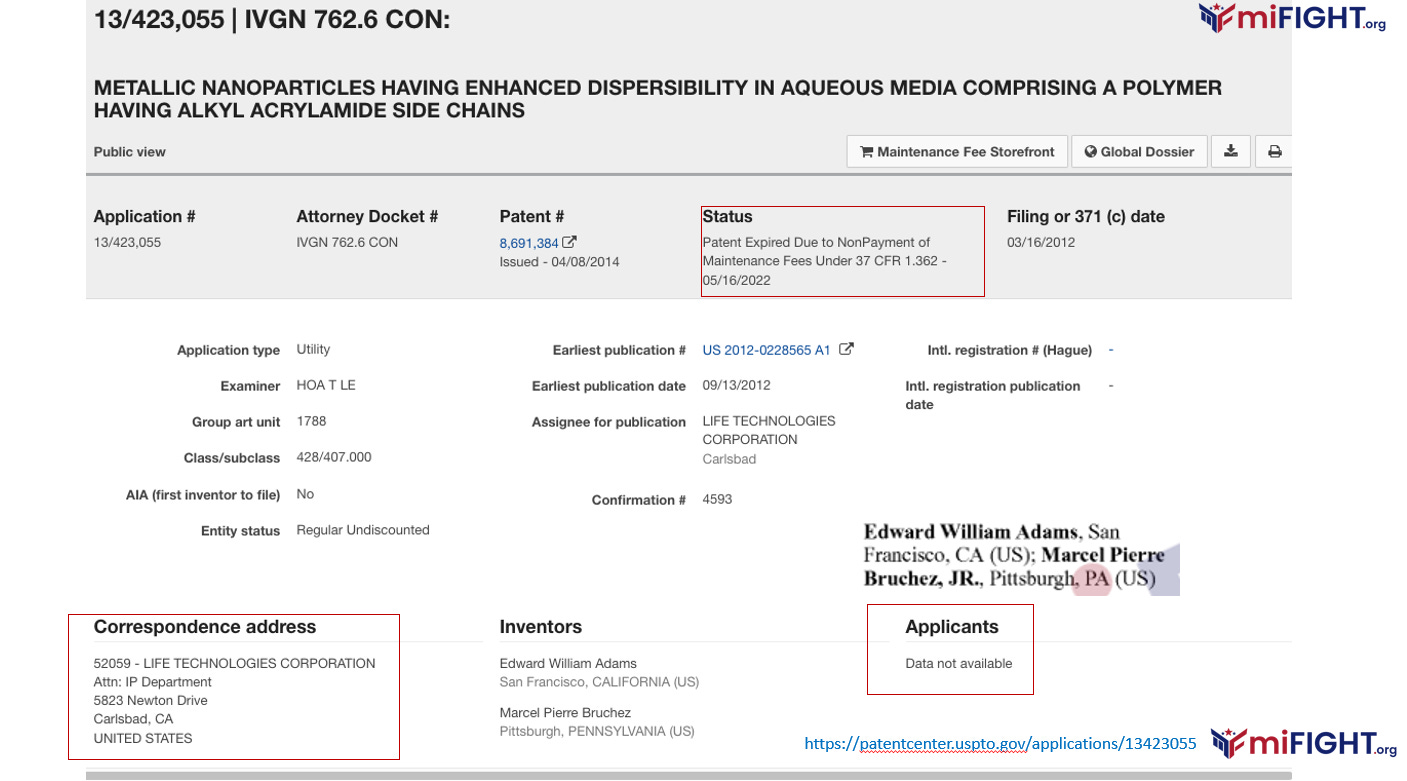Viewport: 1407px width, 781px height.
Task: Click '5823 Newton Drive' address line
Action: pos(151,700)
